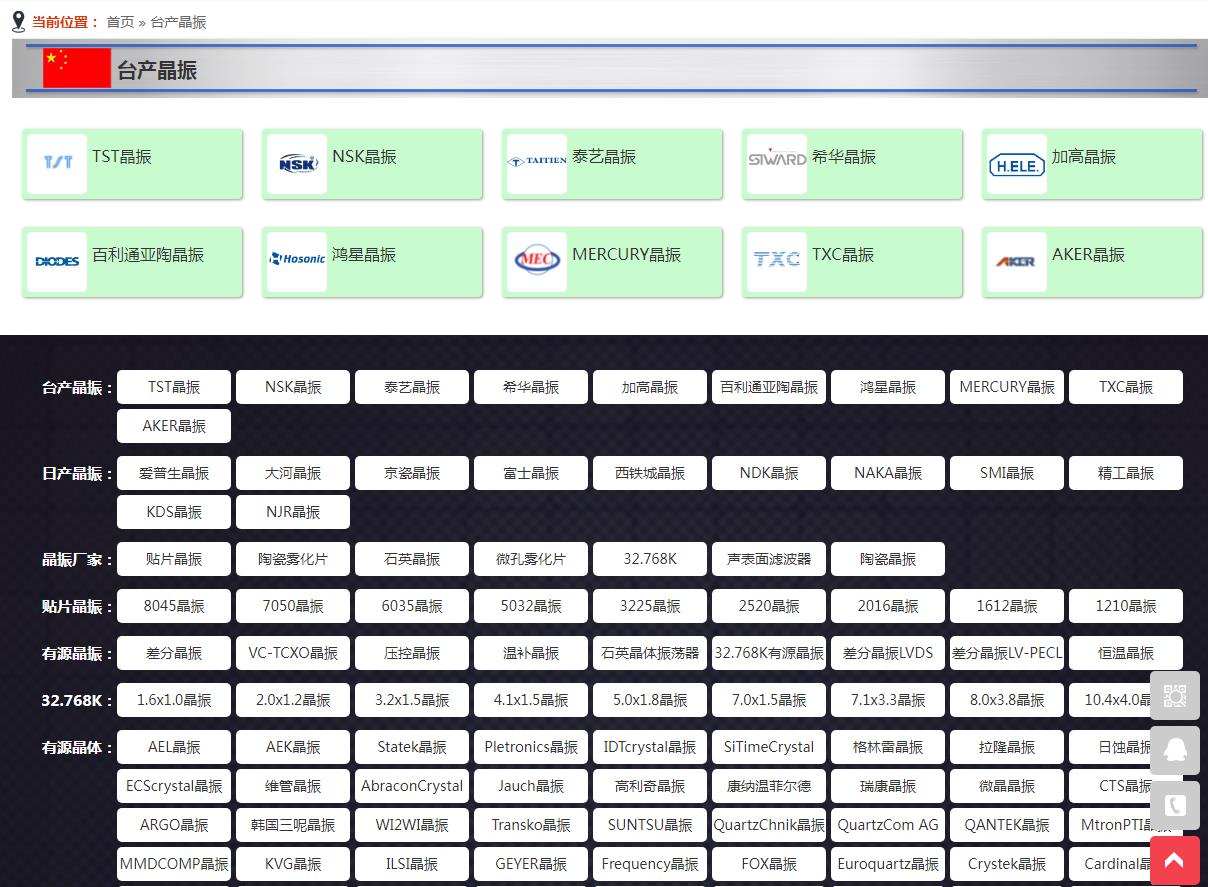Select the Euroquartz晶振 tag
Screen dimensions: 1208x887
click(888, 864)
